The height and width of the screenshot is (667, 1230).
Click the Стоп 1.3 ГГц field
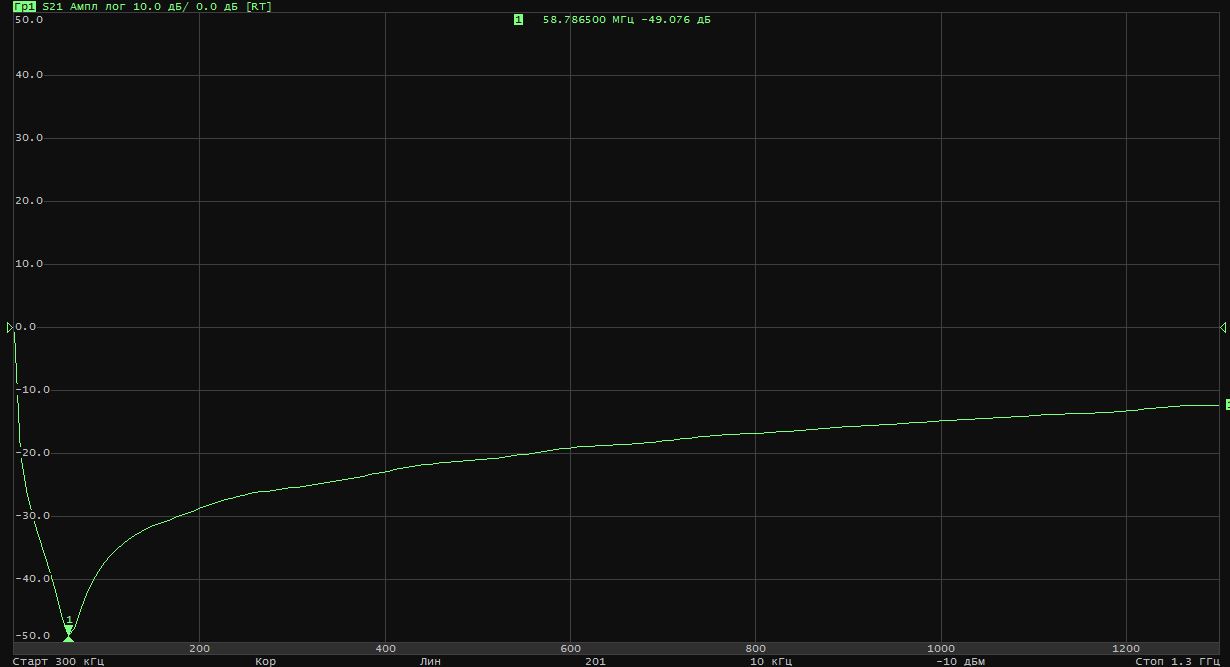[x=1177, y=661]
